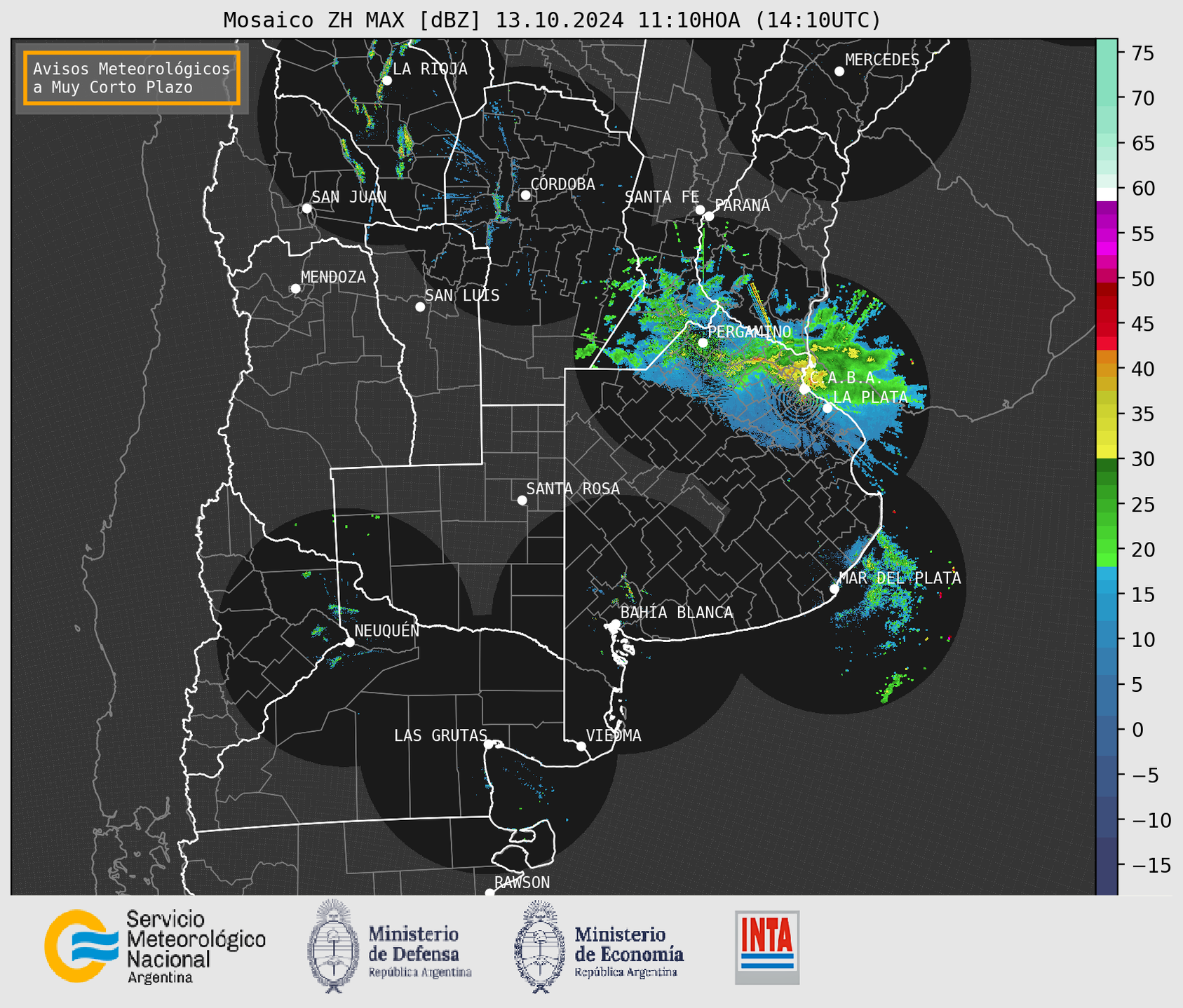Click the Mercedes city marker dot

click(839, 71)
